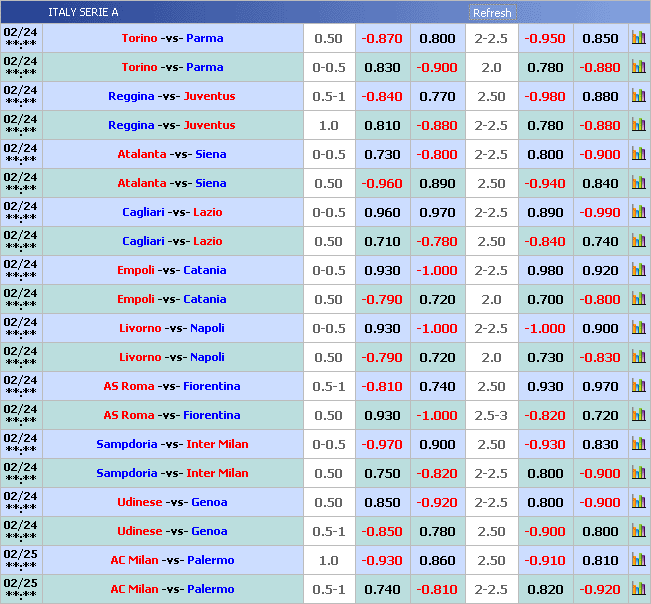Show chart for AS Roma-Fiorentina 2.5-3 total row
The width and height of the screenshot is (651, 604).
[638, 416]
